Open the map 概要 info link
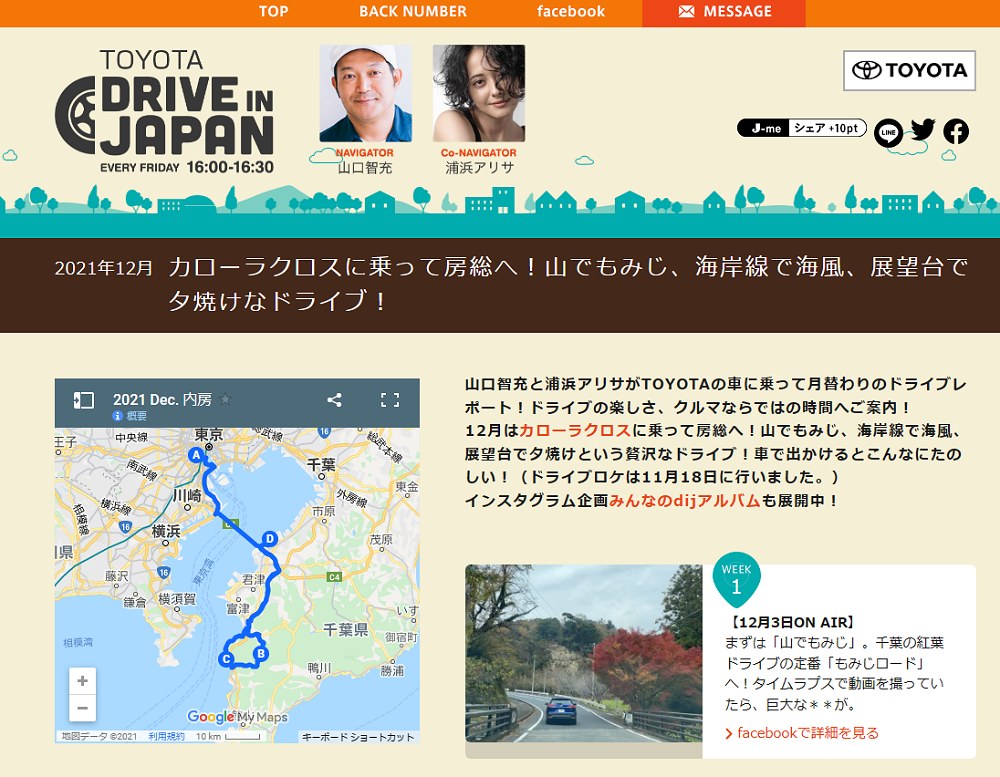Screen dimensions: 1000x777 (130, 416)
